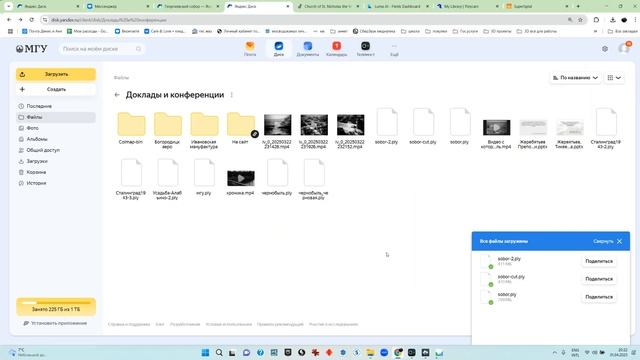Open Файлы in sidebar

tap(56, 117)
